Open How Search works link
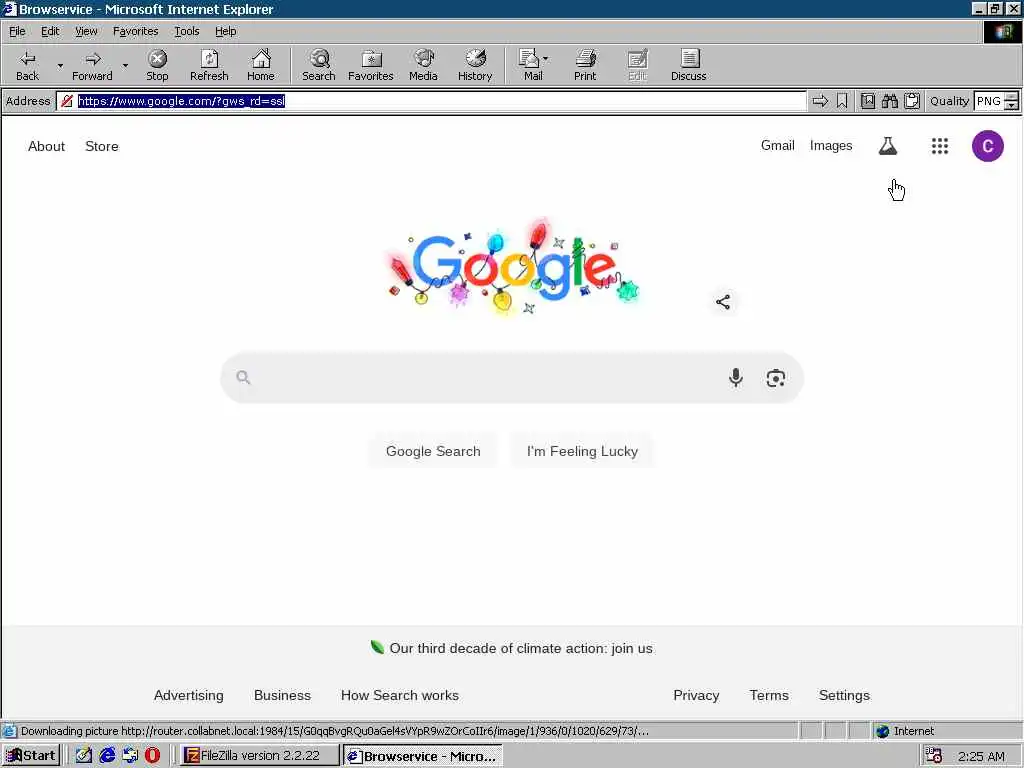This screenshot has width=1024, height=768. 400,696
